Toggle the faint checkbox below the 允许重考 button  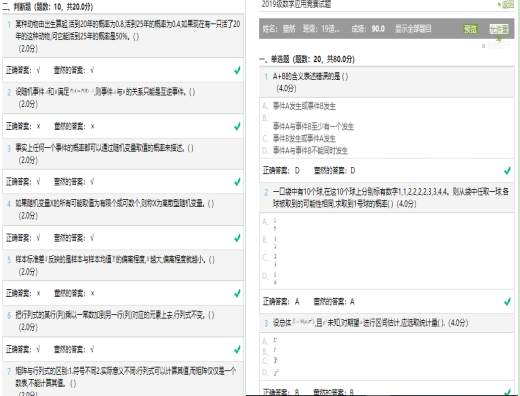coord(483,46)
